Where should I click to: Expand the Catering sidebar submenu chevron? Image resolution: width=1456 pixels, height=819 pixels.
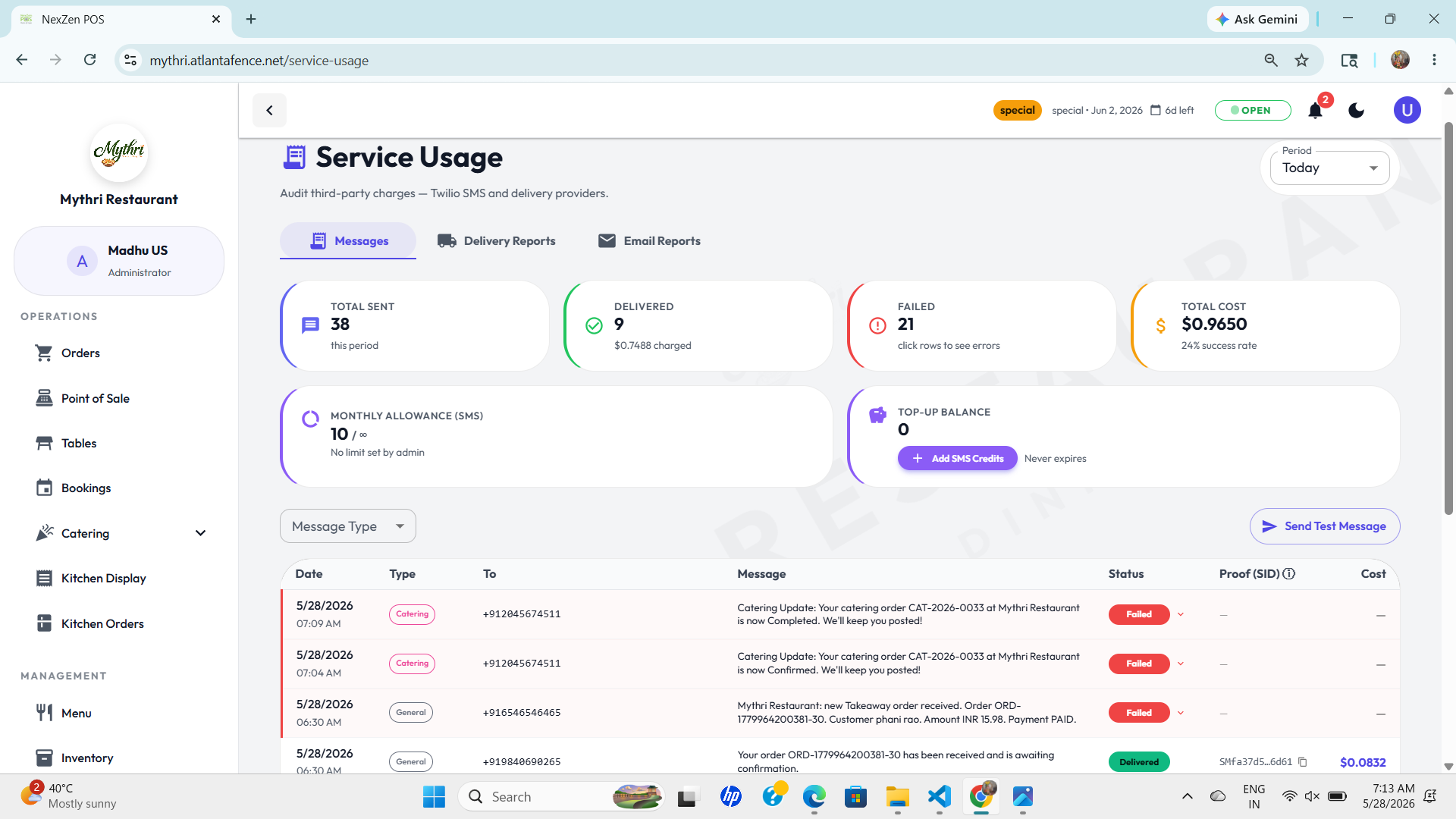200,534
